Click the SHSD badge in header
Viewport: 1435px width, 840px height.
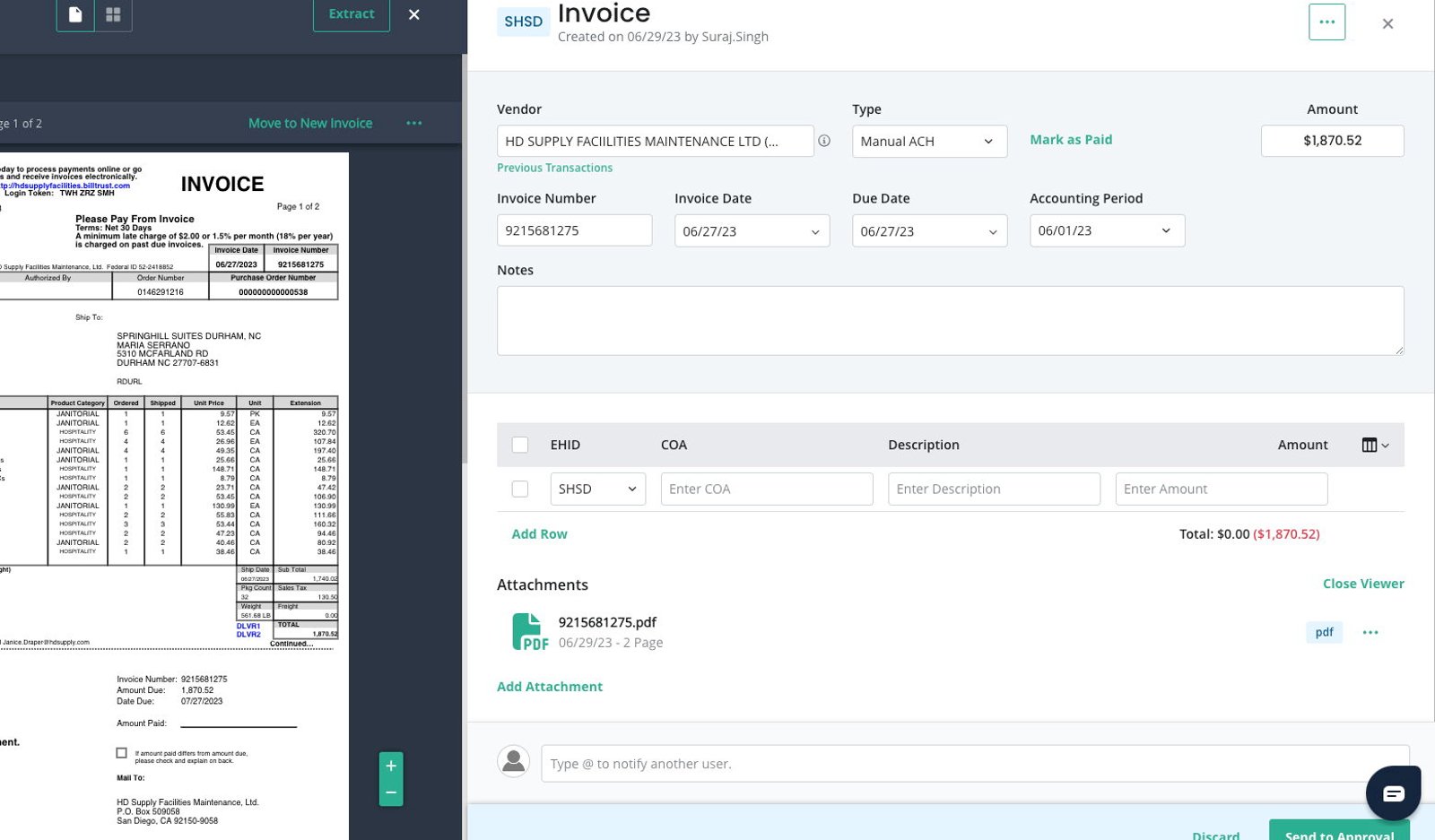523,22
